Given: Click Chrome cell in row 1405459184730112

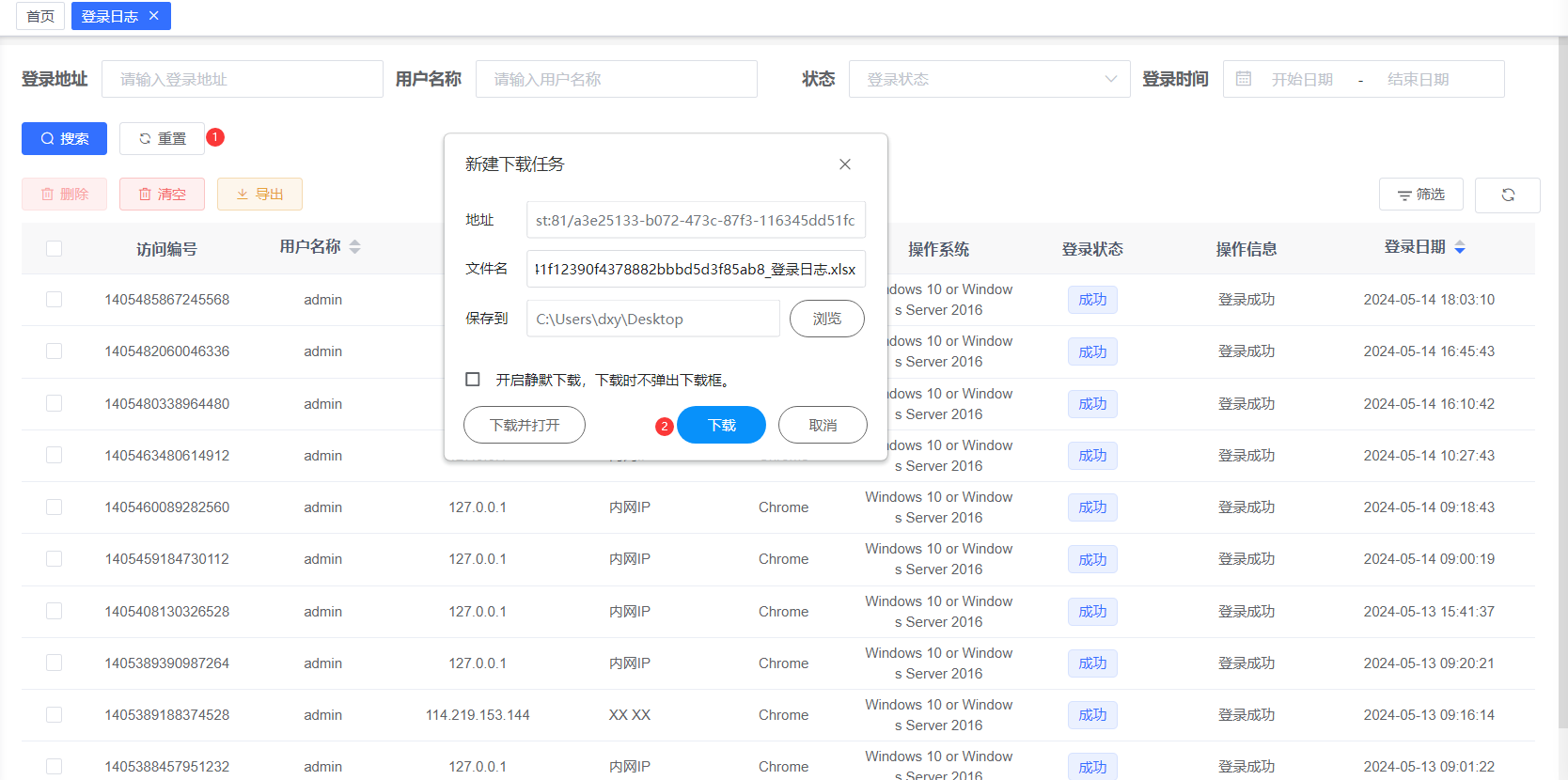Looking at the screenshot, I should (x=784, y=559).
